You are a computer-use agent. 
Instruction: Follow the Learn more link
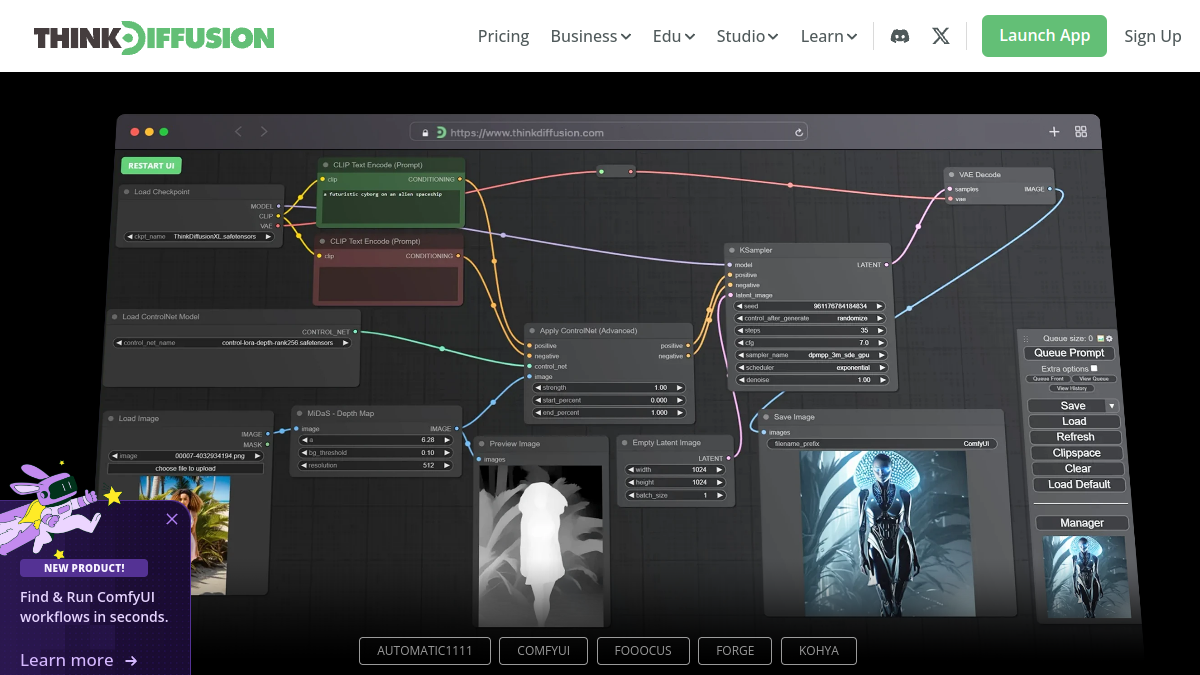click(79, 660)
